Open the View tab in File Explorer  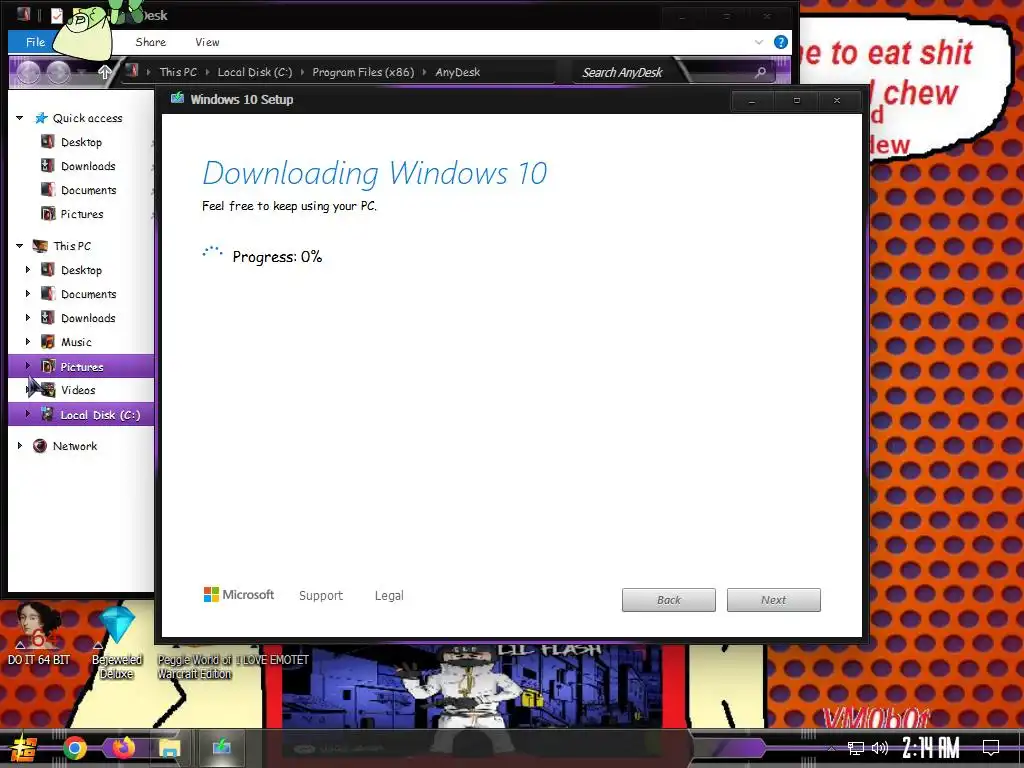pos(207,42)
